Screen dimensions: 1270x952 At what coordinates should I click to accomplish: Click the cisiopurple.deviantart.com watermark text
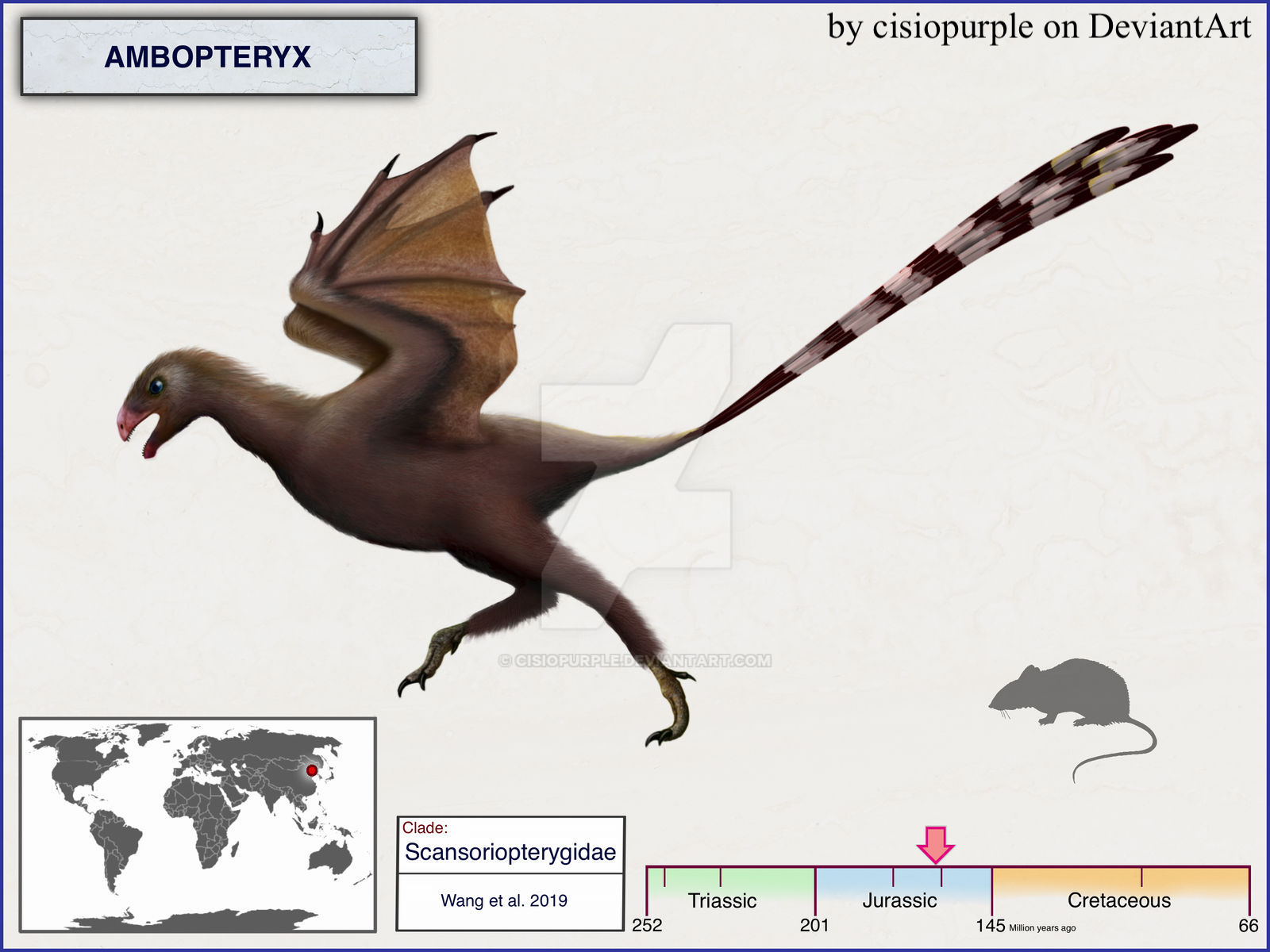635,661
